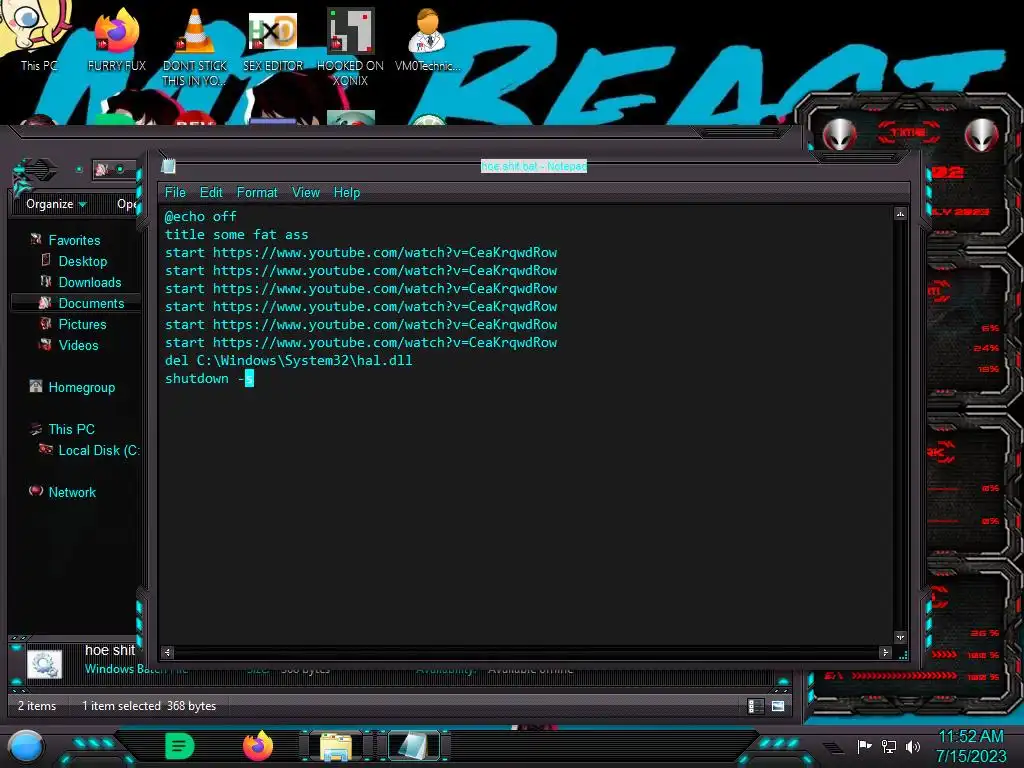Click Notepad vertical scrollbar down arrow
The image size is (1024, 768).
coord(900,637)
